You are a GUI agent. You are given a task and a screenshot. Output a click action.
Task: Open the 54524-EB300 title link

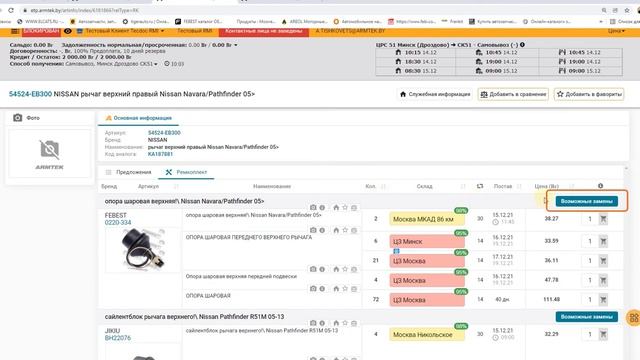30,94
